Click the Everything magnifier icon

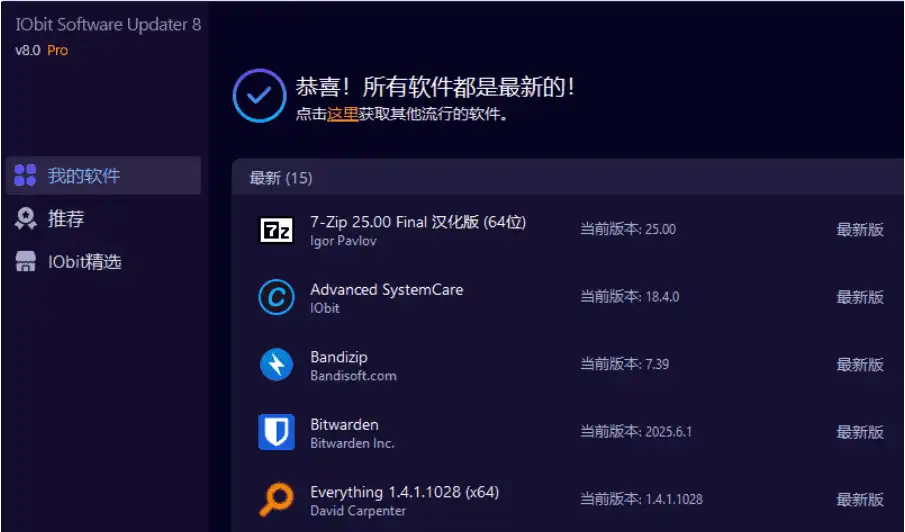point(276,499)
